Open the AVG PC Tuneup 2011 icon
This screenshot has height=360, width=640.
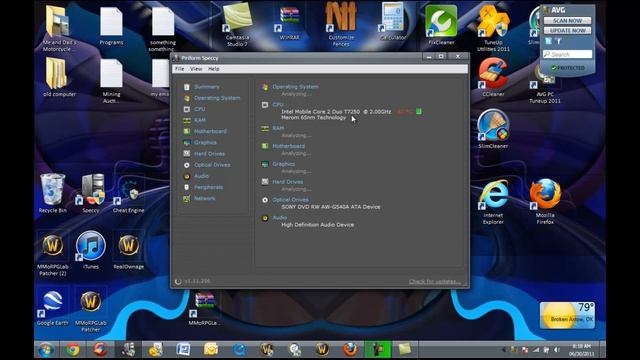(545, 82)
